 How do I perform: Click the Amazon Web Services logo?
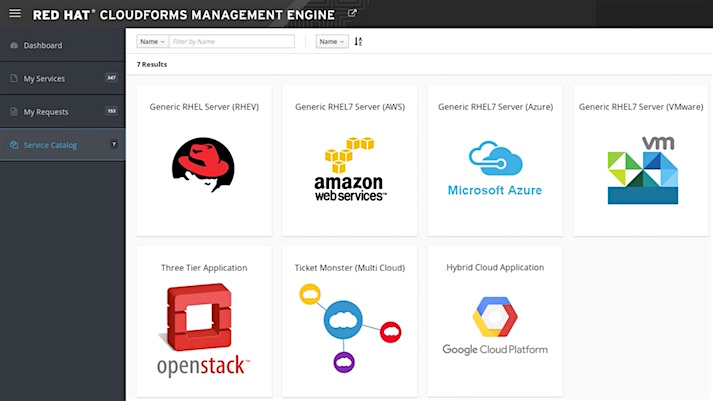point(349,170)
